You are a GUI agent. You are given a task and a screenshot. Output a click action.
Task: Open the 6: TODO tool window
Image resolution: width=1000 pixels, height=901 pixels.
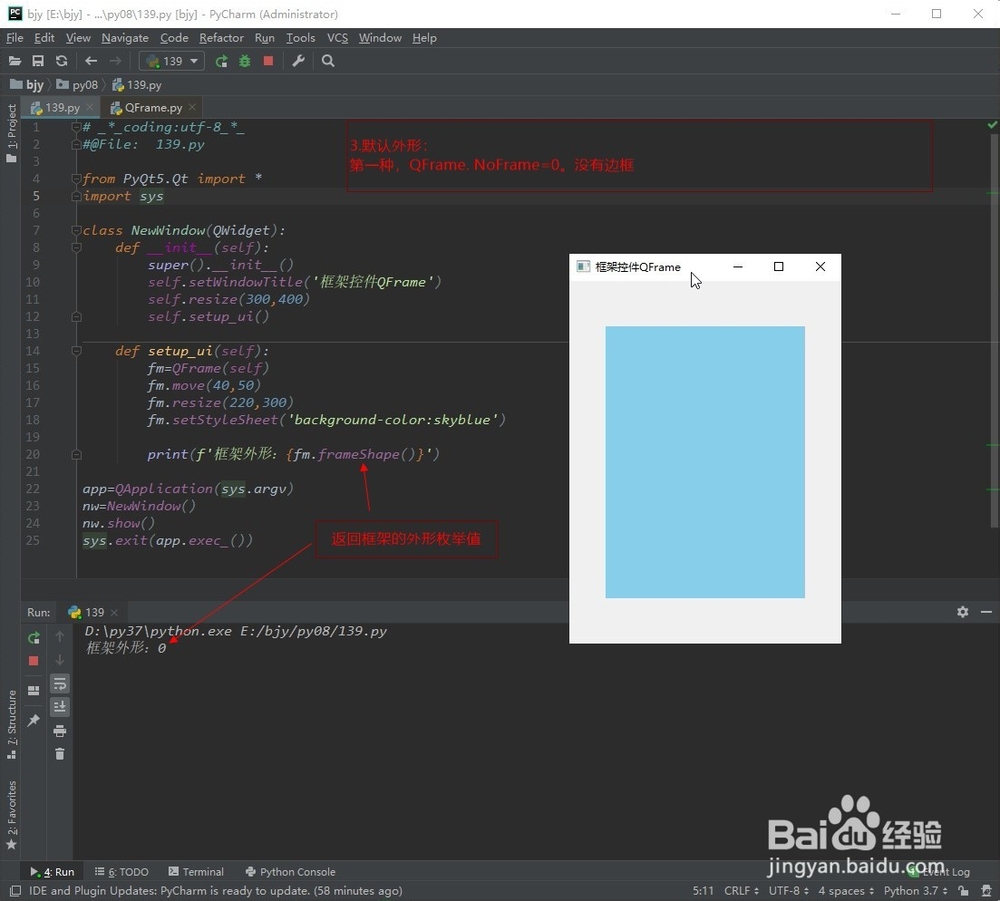[121, 872]
